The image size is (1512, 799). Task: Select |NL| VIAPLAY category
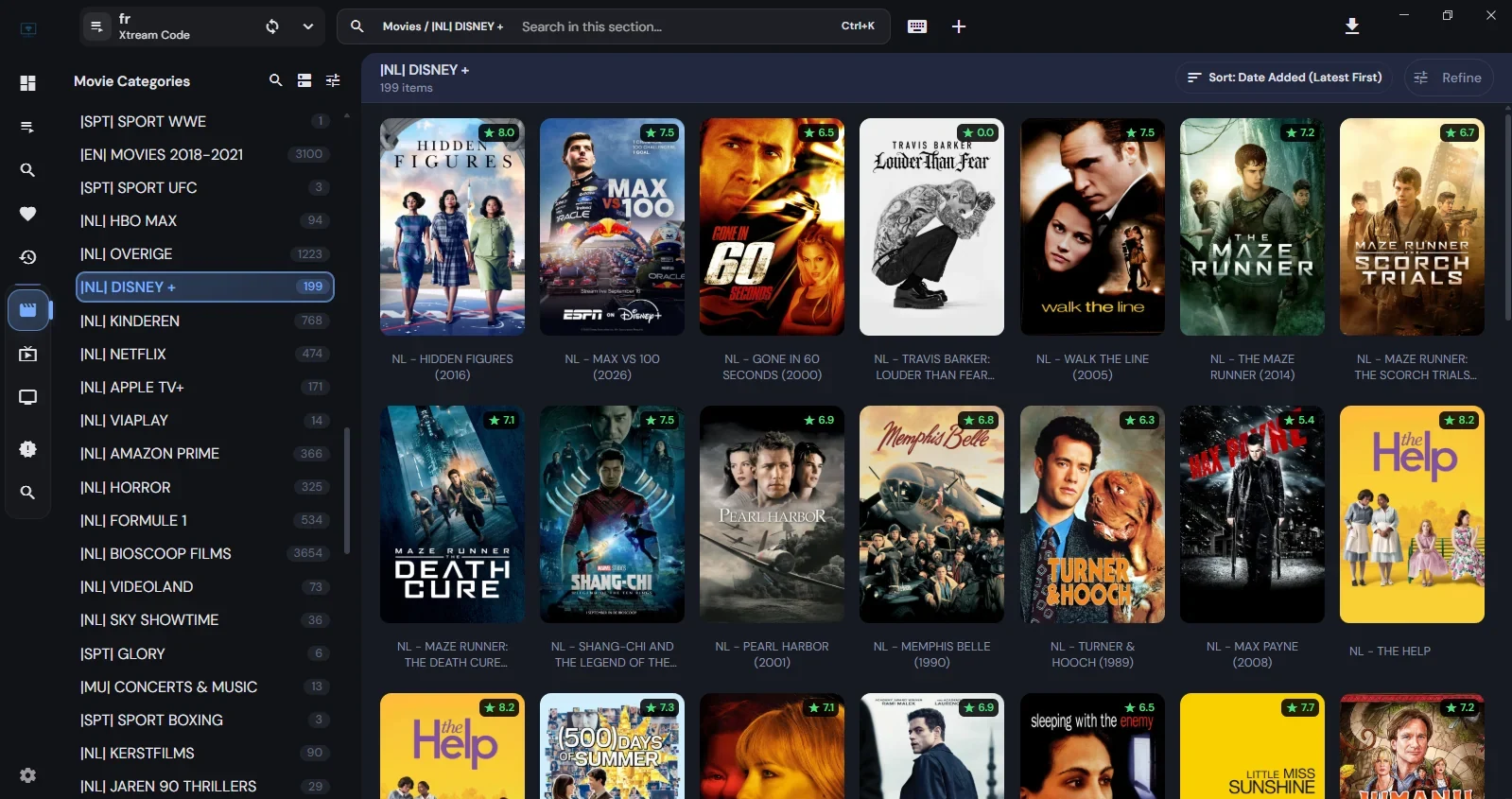(x=204, y=420)
